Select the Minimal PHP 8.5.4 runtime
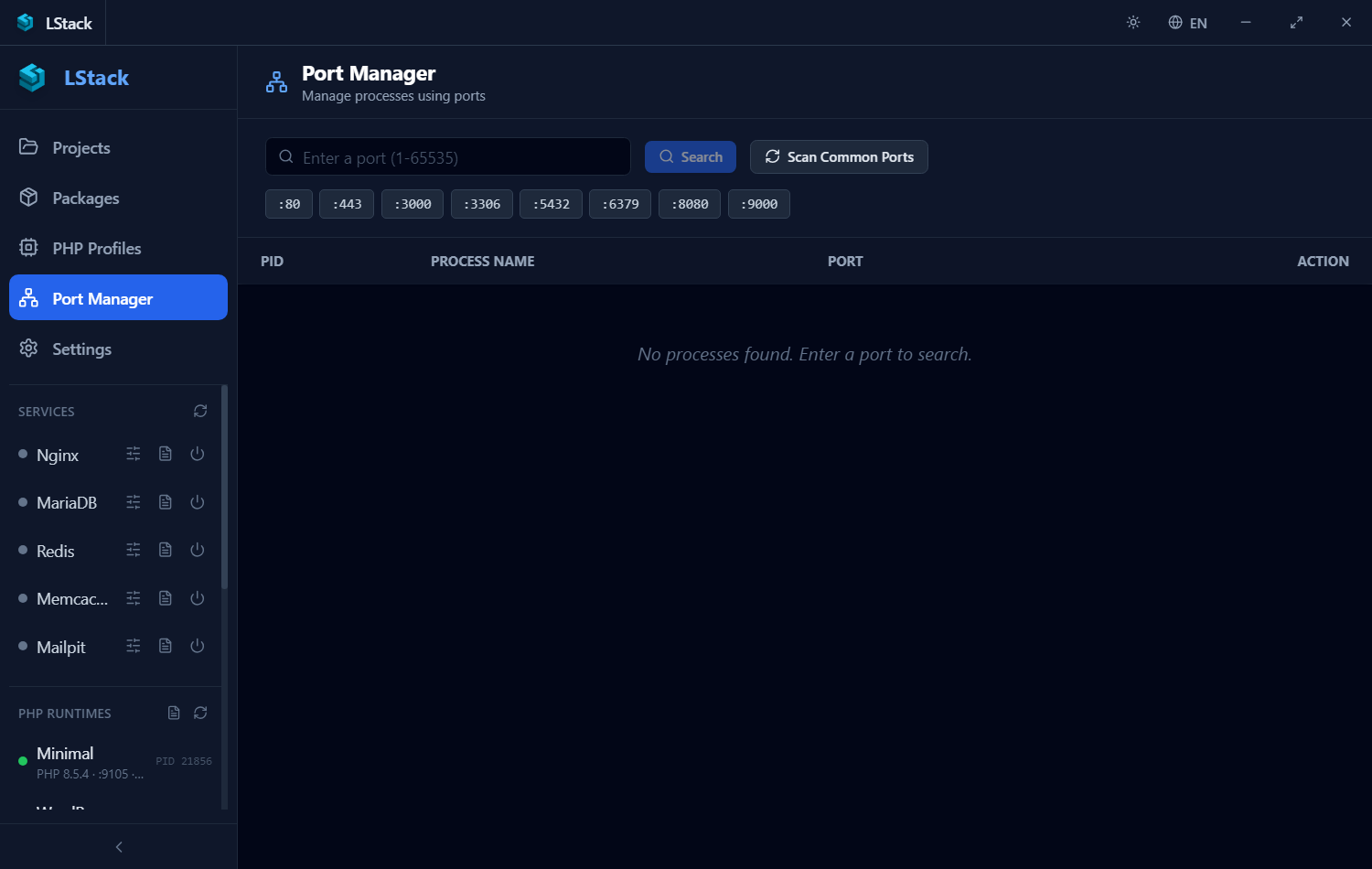This screenshot has height=869, width=1372. coord(114,762)
